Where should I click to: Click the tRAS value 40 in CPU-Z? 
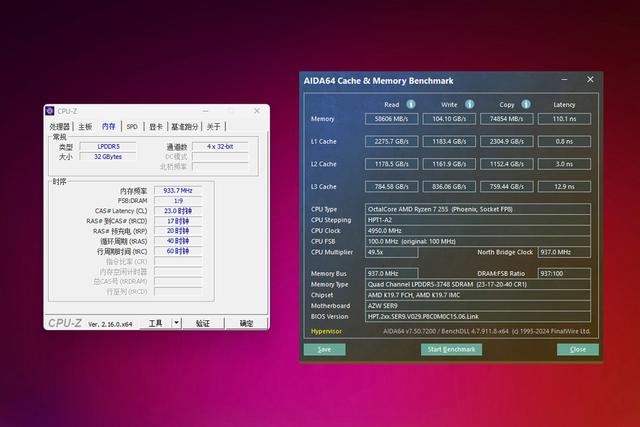pos(178,241)
